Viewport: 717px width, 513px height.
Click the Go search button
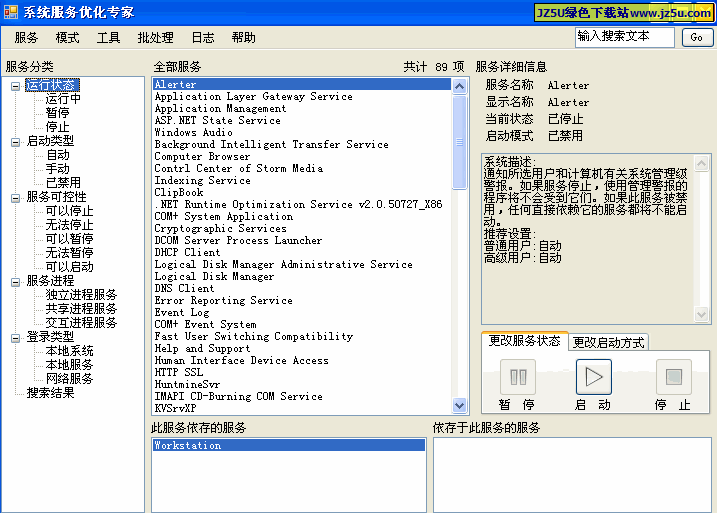pyautogui.click(x=697, y=37)
